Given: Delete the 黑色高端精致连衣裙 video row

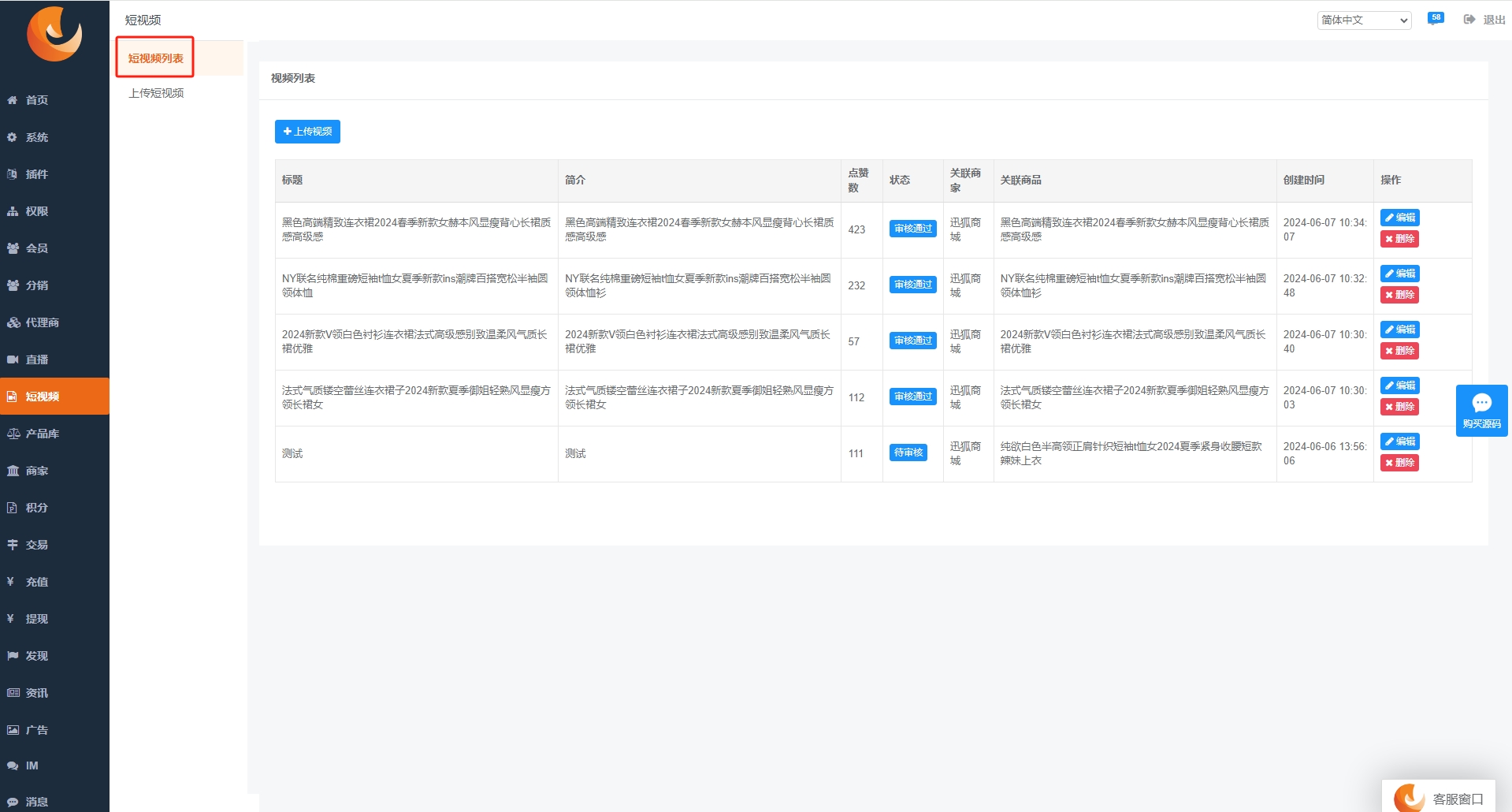Looking at the screenshot, I should [x=1400, y=239].
